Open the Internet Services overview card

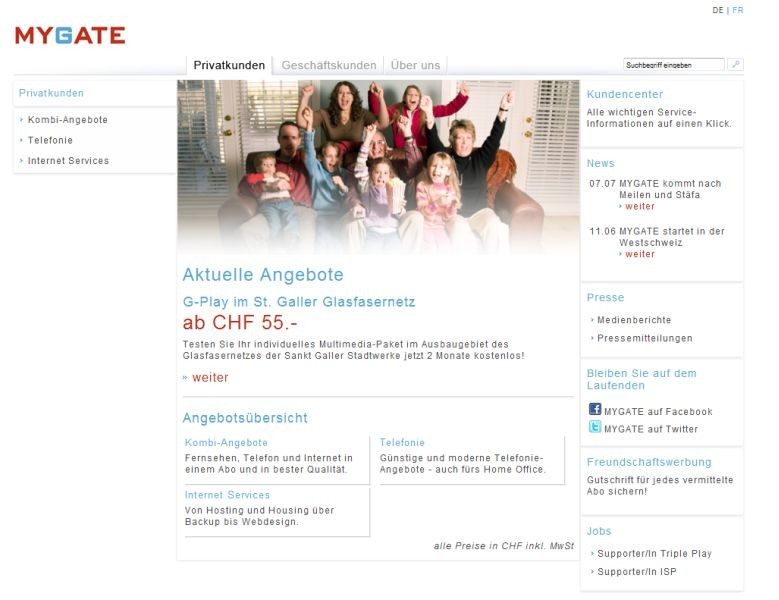pos(277,512)
